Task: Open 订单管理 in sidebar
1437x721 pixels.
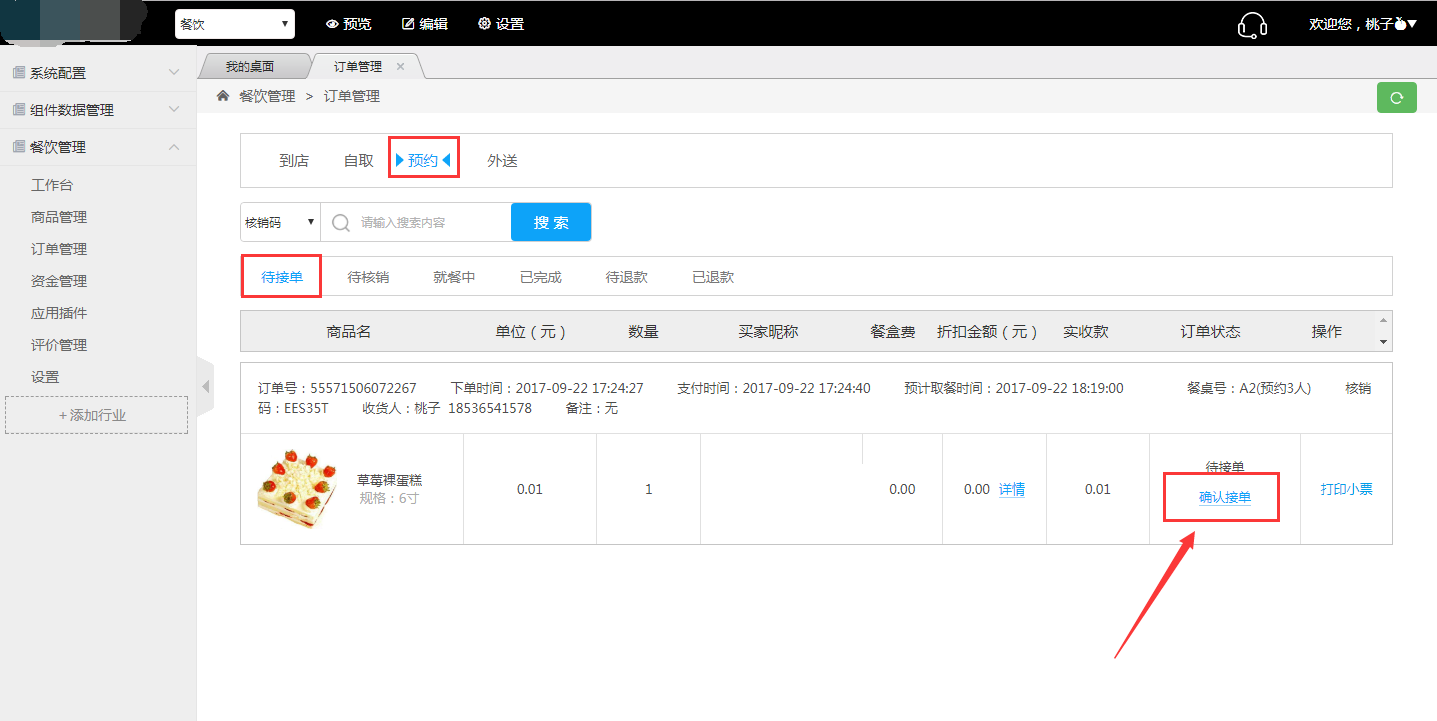Action: (59, 249)
